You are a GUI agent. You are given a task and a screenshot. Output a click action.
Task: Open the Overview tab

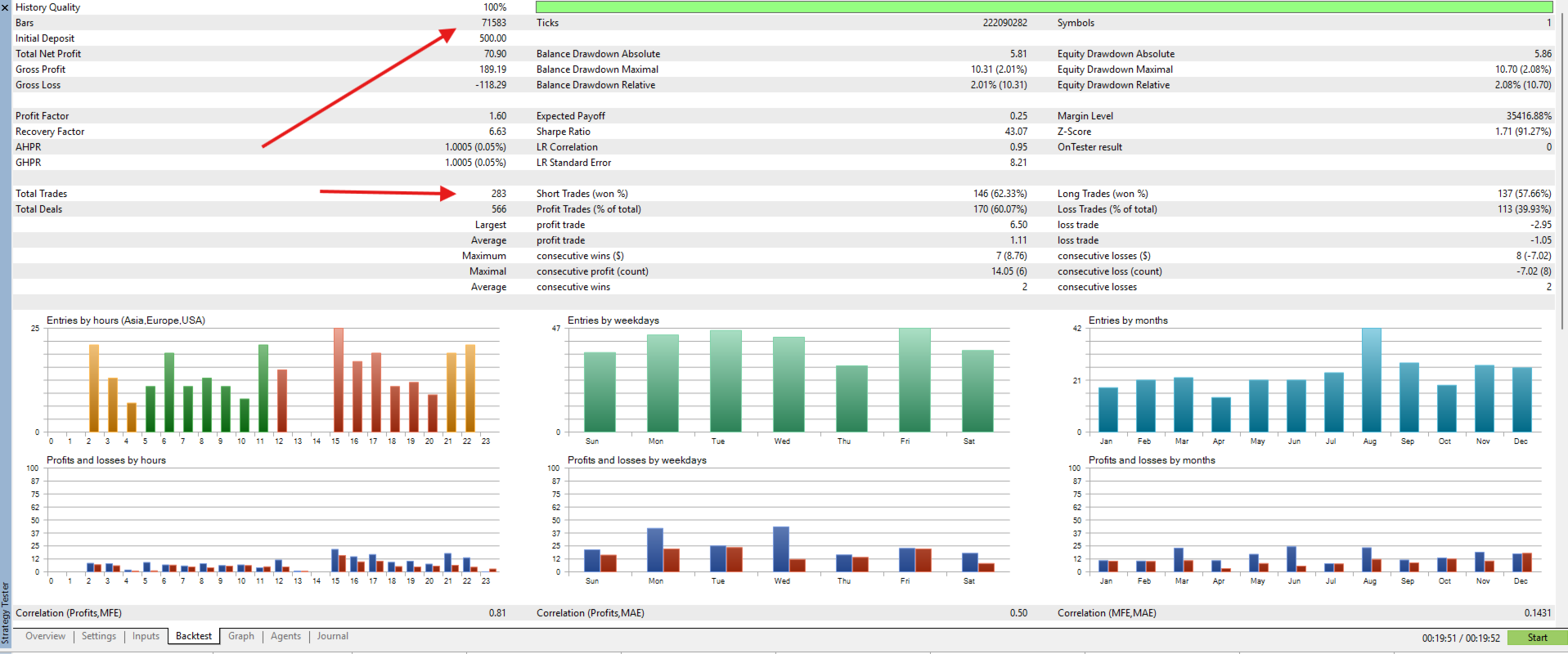click(x=45, y=636)
